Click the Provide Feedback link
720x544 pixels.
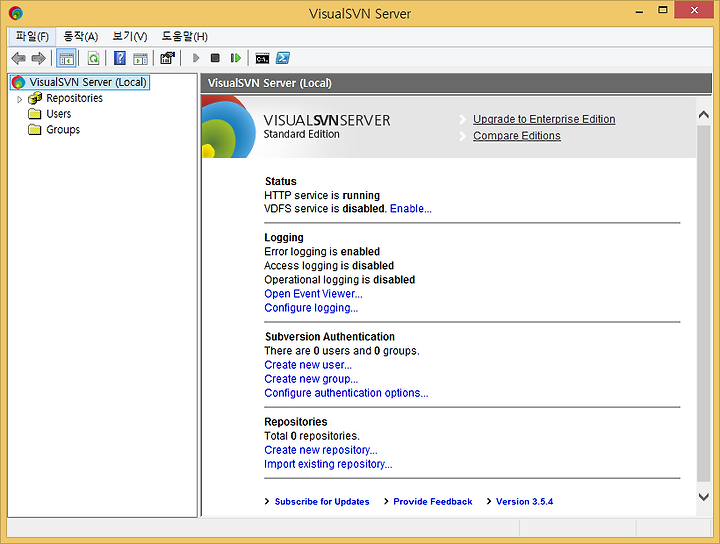click(x=433, y=502)
